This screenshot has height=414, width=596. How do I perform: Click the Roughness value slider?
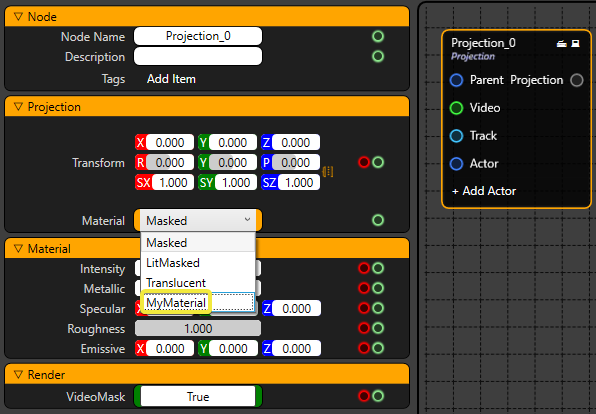198,328
